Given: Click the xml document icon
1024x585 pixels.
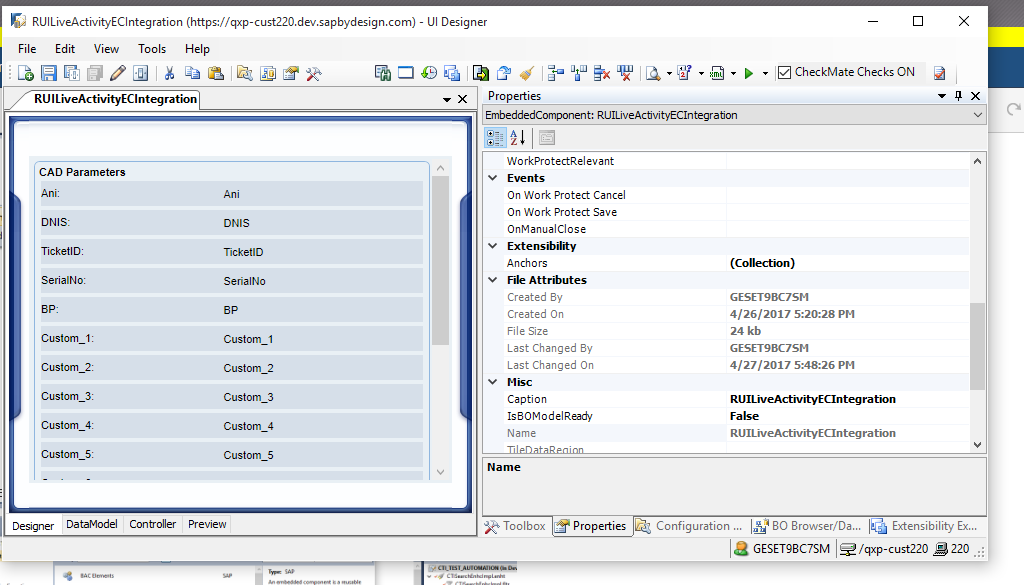Looking at the screenshot, I should pos(716,73).
